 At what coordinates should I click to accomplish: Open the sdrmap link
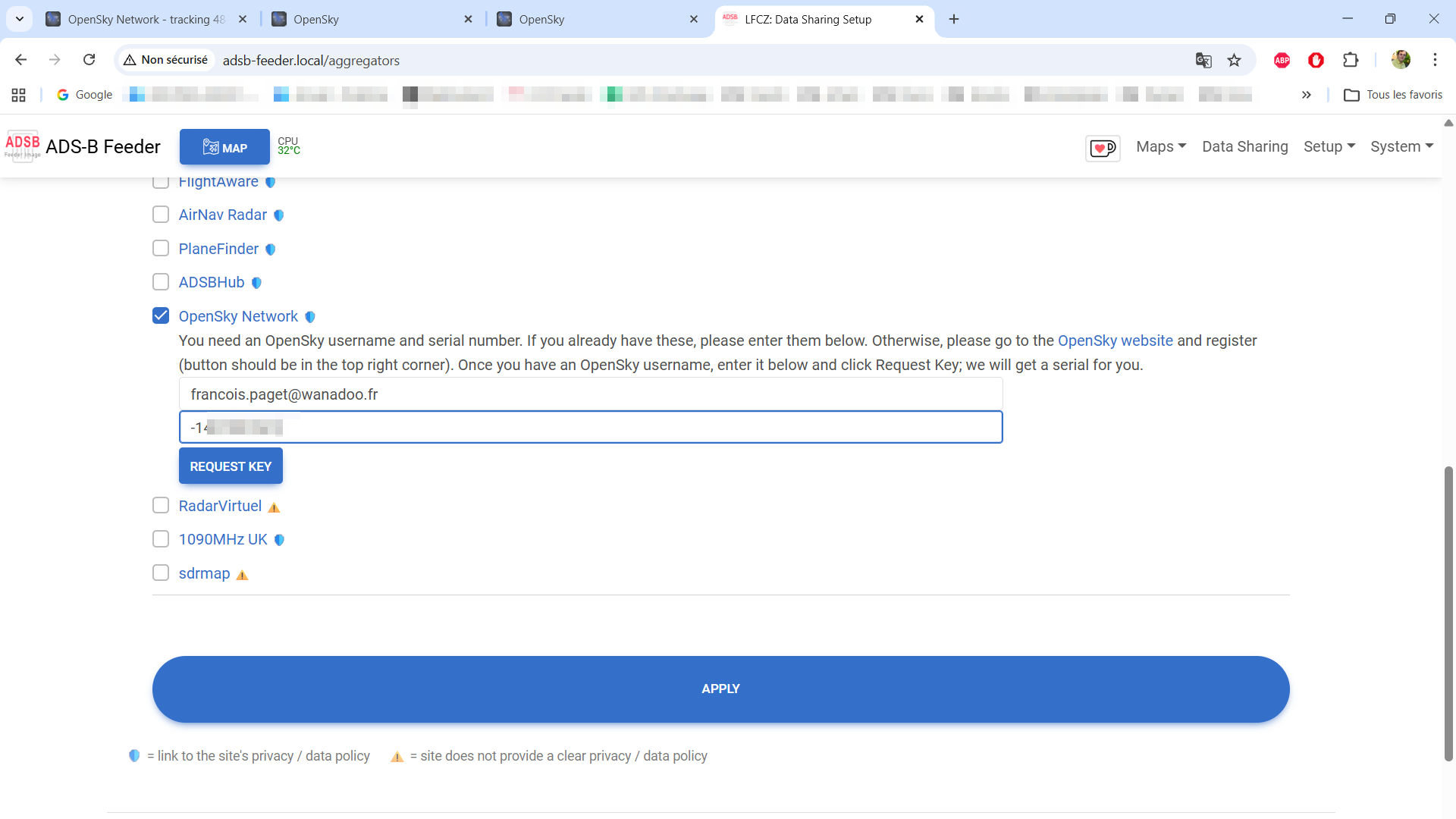[x=204, y=574]
